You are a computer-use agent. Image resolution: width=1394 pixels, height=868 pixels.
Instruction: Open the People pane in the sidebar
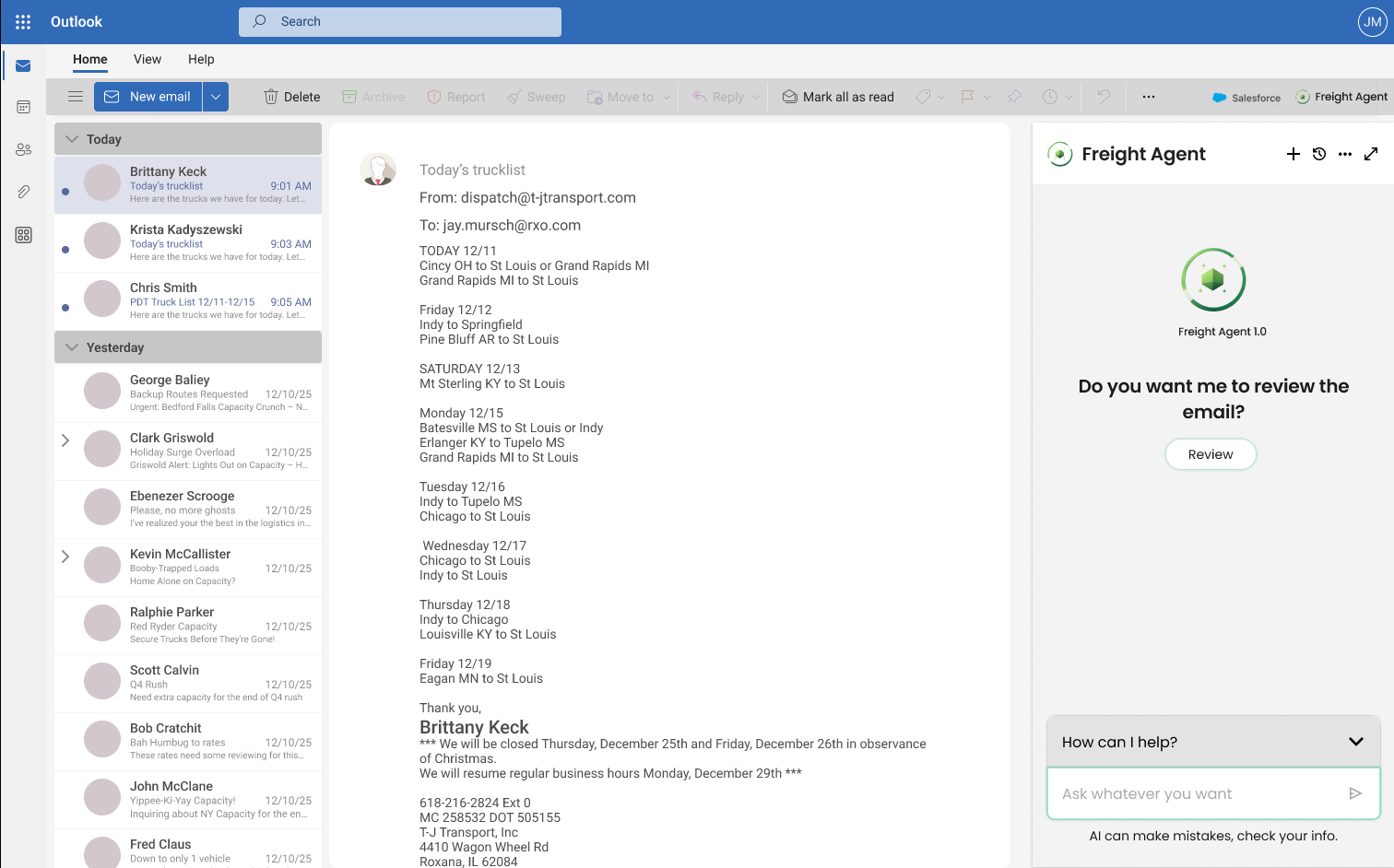click(x=23, y=149)
